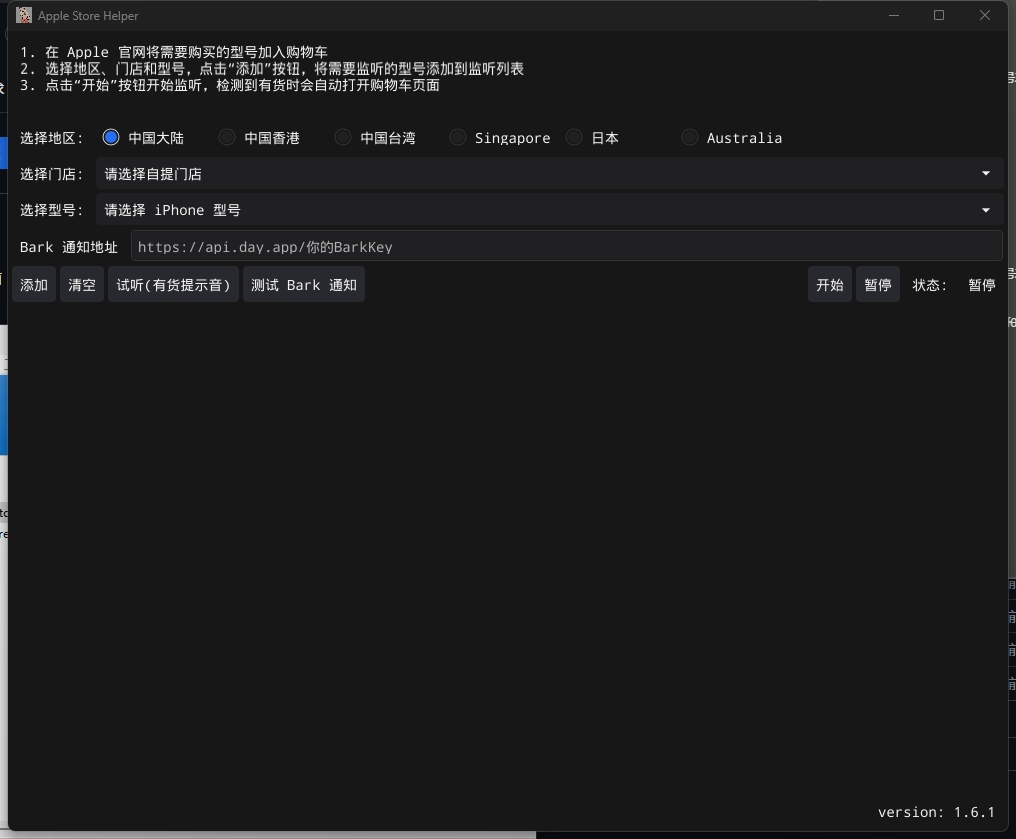The height and width of the screenshot is (839, 1016).
Task: Select the 中国台湾 region option
Action: (342, 137)
